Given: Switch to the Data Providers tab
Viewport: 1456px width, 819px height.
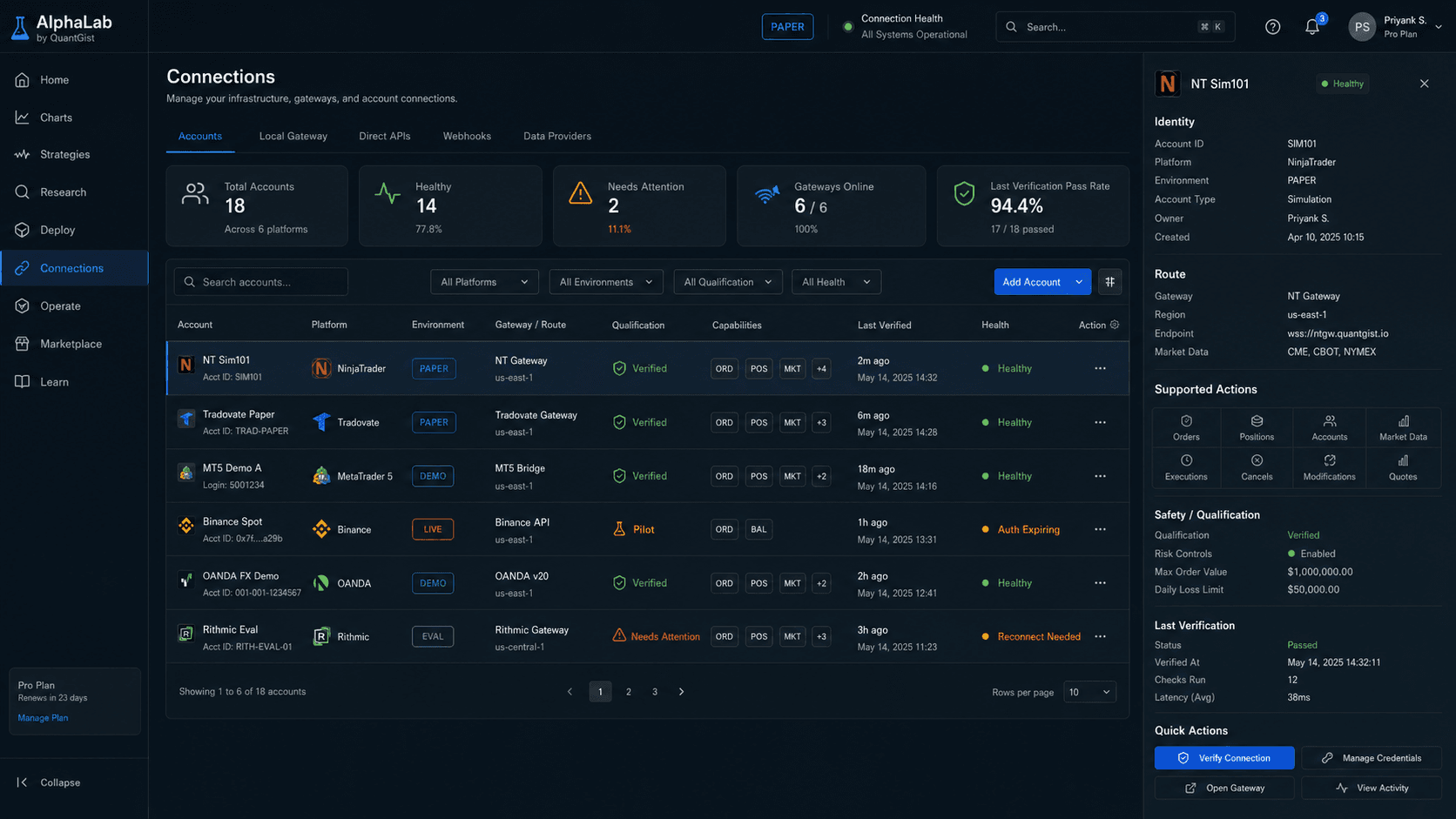Looking at the screenshot, I should (x=557, y=136).
